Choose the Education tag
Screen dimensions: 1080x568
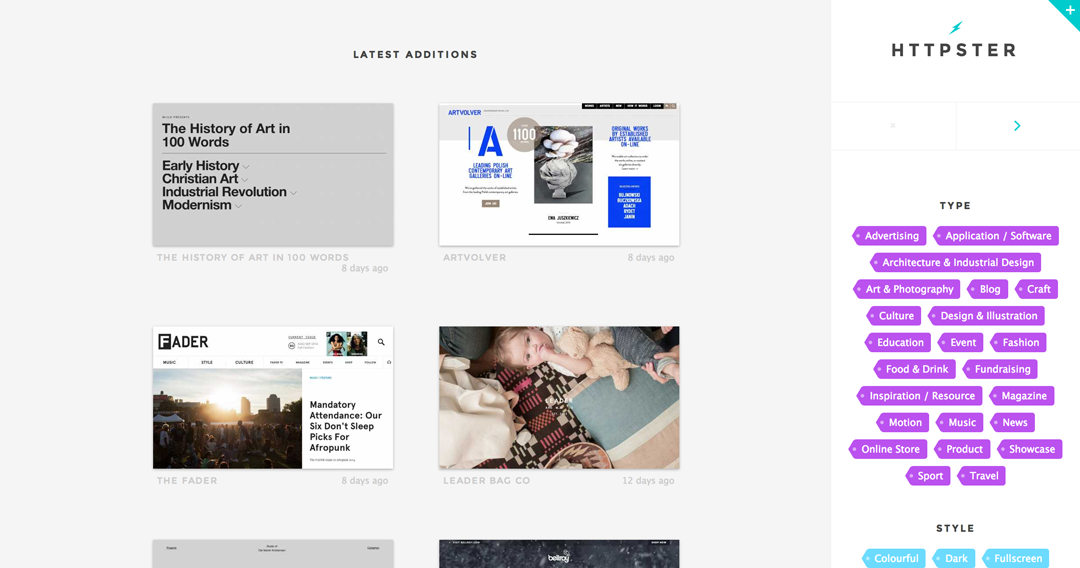897,343
